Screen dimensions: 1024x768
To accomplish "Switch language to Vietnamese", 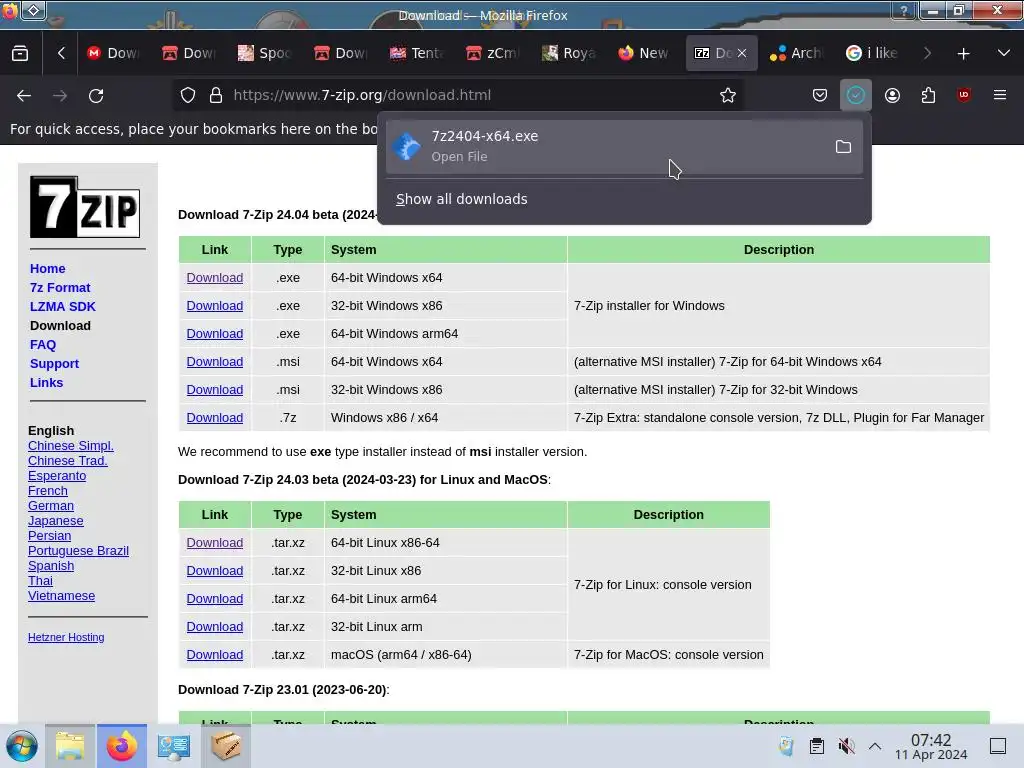I will (x=61, y=596).
